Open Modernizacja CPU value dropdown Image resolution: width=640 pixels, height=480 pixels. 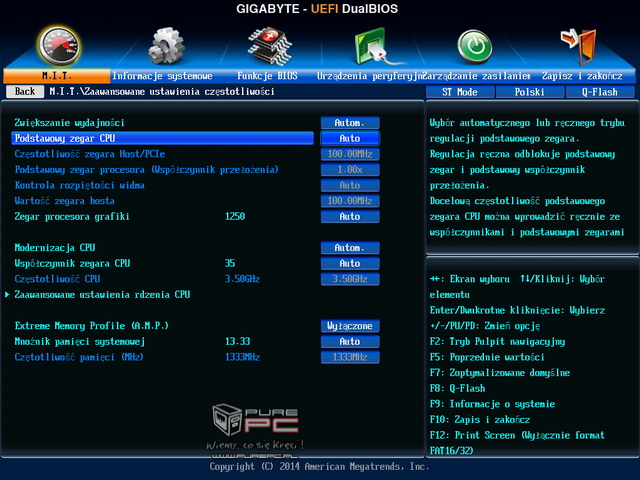click(x=350, y=248)
